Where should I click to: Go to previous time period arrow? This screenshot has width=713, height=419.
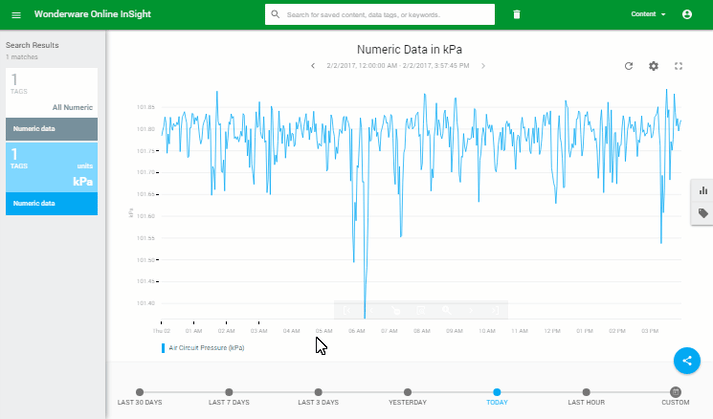tap(313, 66)
